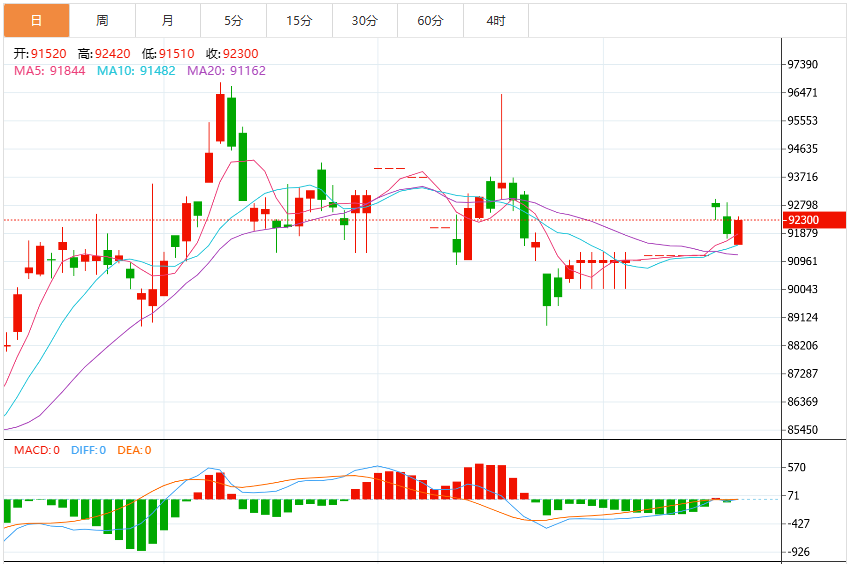Select the 60分 timeframe tab

point(430,21)
